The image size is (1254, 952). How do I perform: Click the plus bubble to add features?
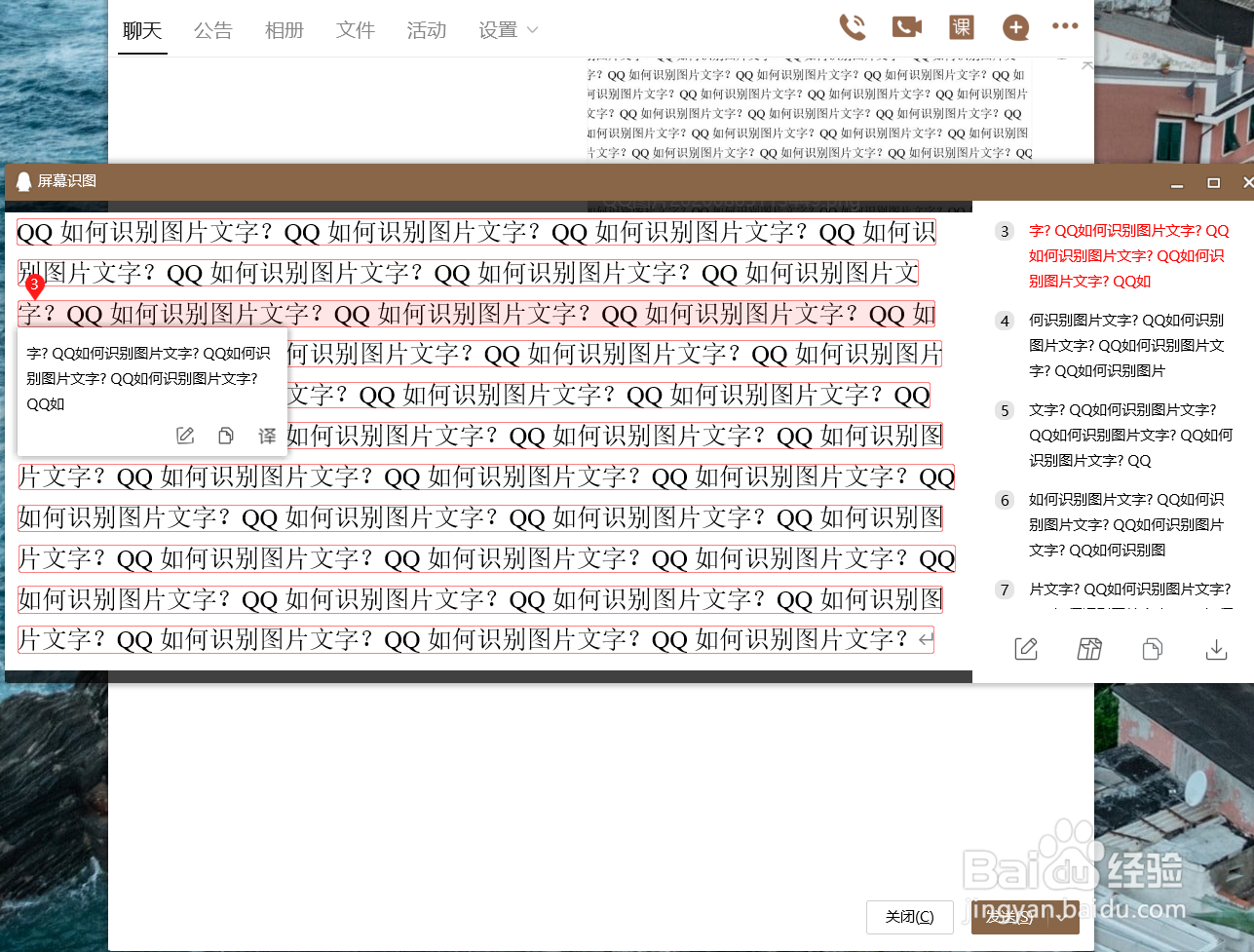(x=1015, y=27)
